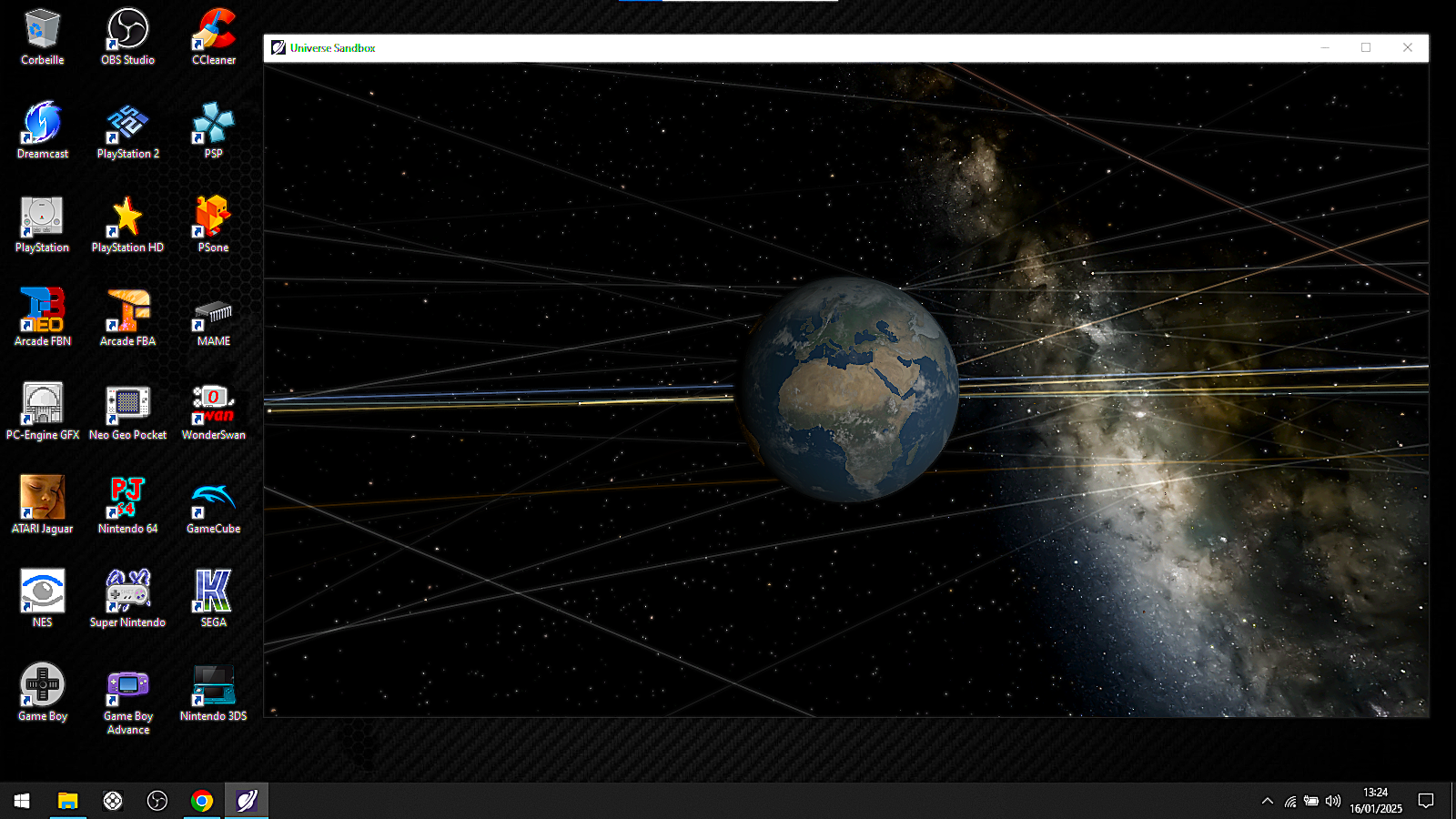Expand the hidden system tray icons
The height and width of the screenshot is (819, 1456).
pyautogui.click(x=1267, y=801)
